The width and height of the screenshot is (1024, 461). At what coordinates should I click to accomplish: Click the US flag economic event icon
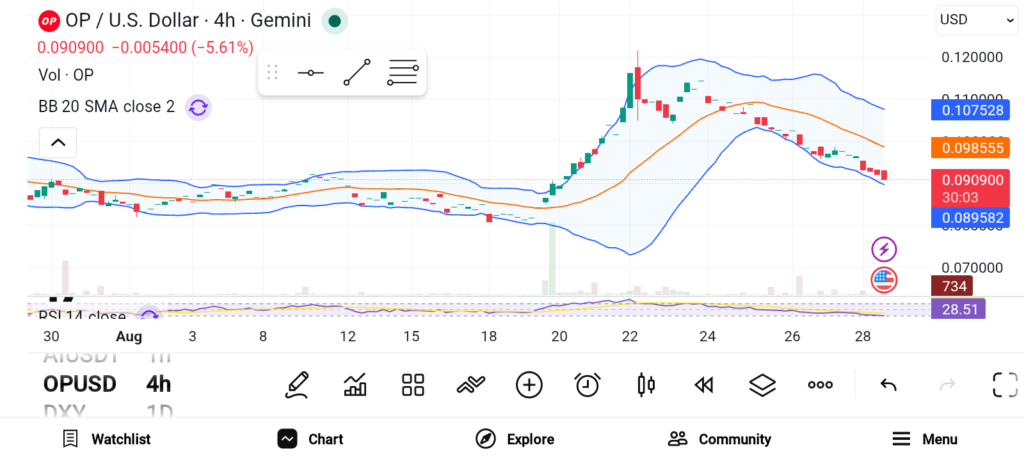tap(884, 280)
